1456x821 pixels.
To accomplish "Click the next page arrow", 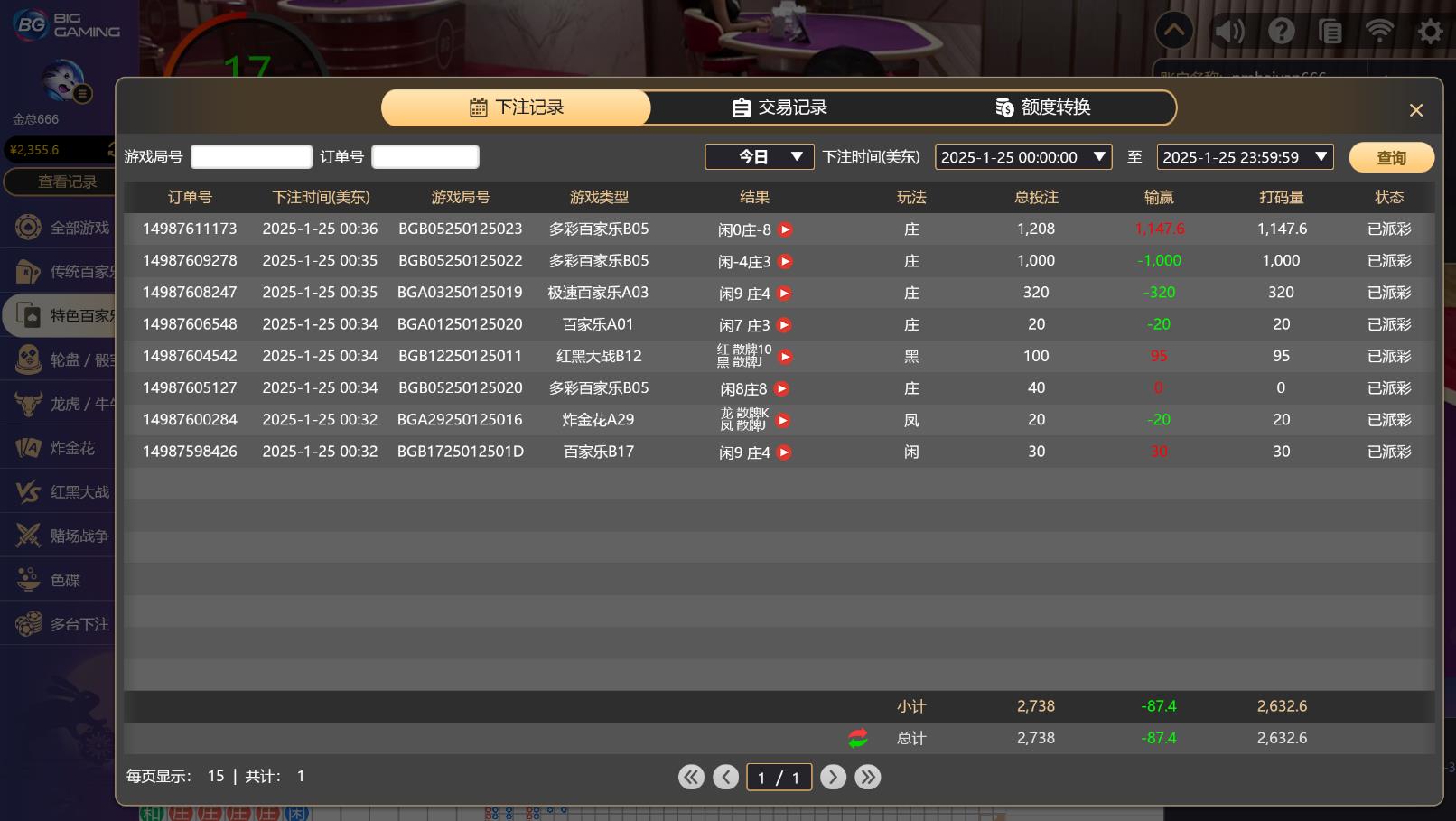I will click(x=833, y=777).
